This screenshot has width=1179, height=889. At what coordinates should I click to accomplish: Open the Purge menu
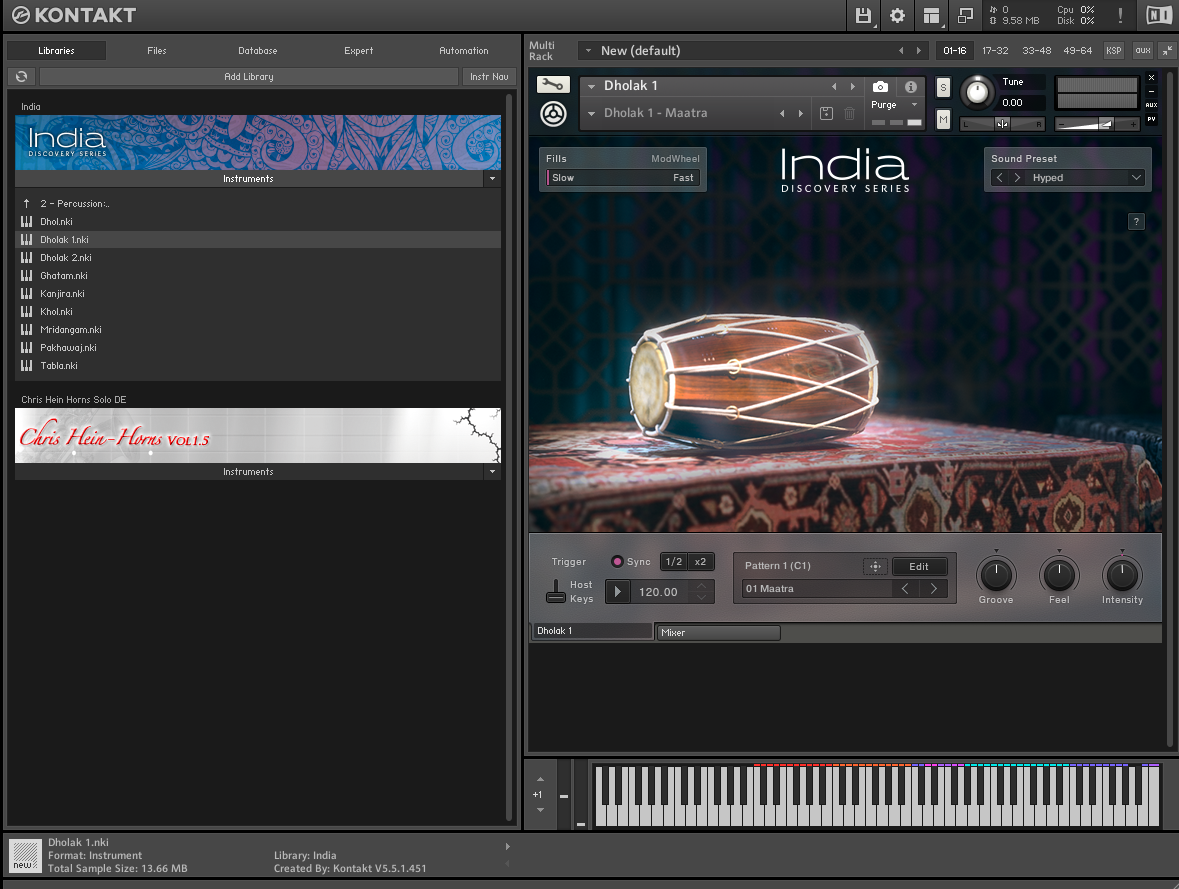point(895,105)
